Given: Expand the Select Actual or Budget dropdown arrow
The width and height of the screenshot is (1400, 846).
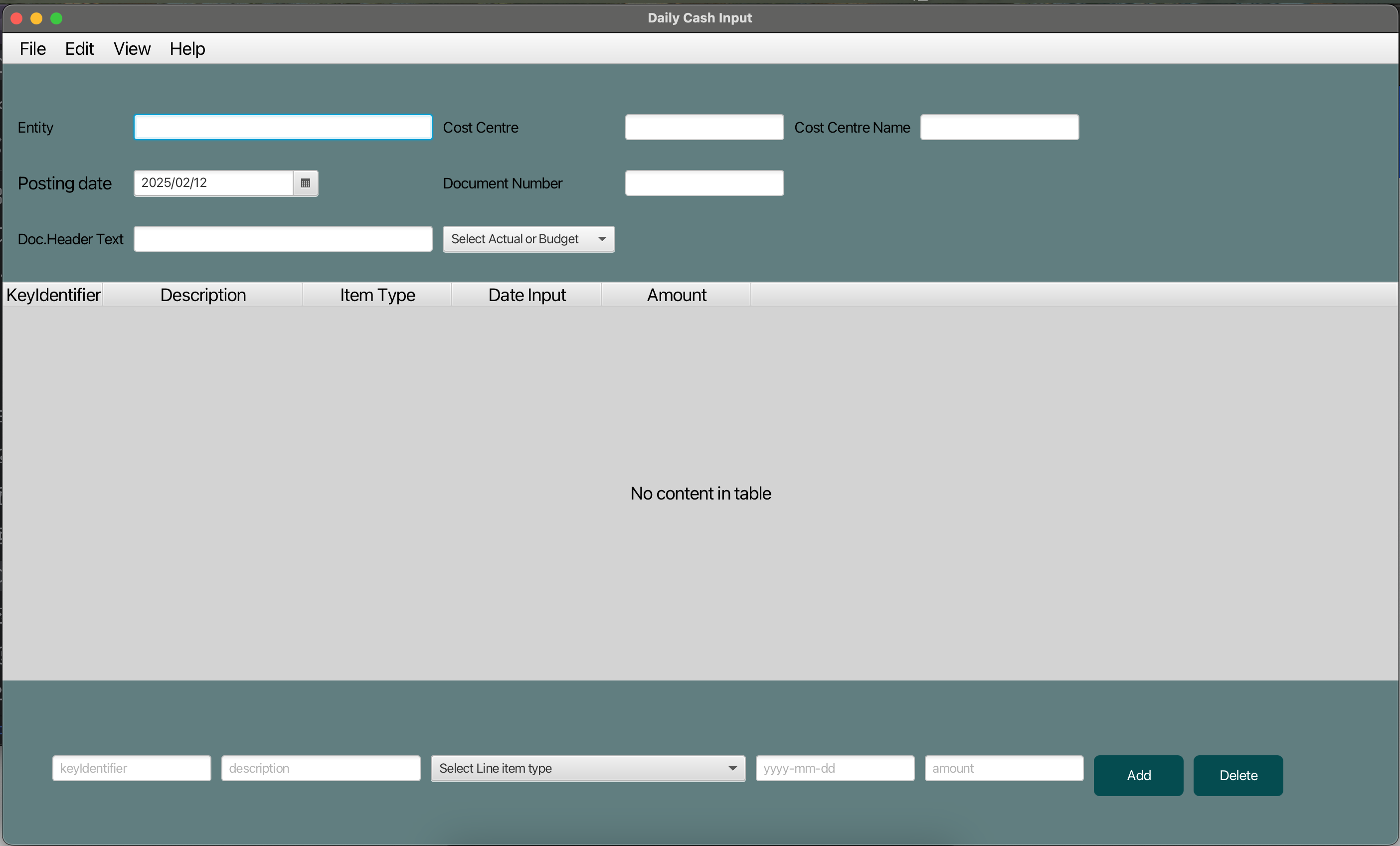Looking at the screenshot, I should tap(601, 239).
